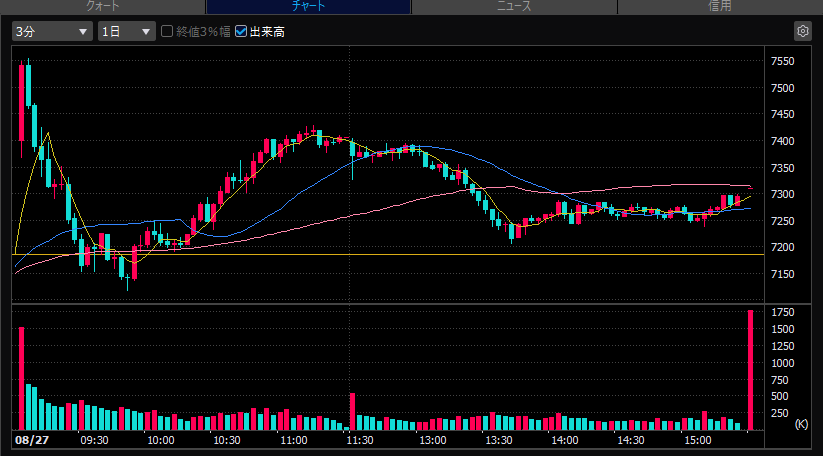This screenshot has height=456, width=823.
Task: Click the 3分 dropdown arrow
Action: [x=82, y=31]
